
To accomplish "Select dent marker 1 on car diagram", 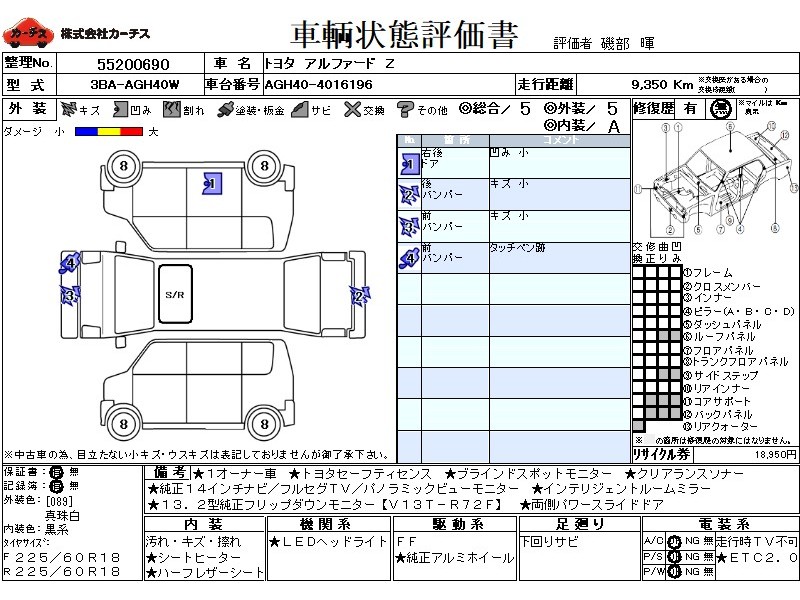I will (x=210, y=183).
